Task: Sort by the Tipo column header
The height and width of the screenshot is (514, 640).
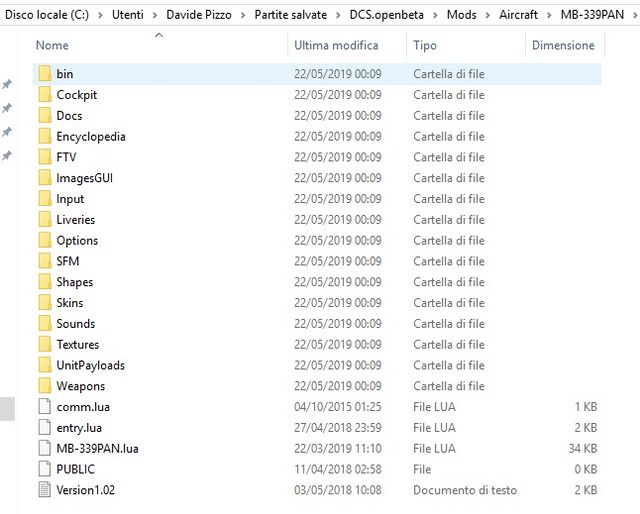Action: [425, 45]
